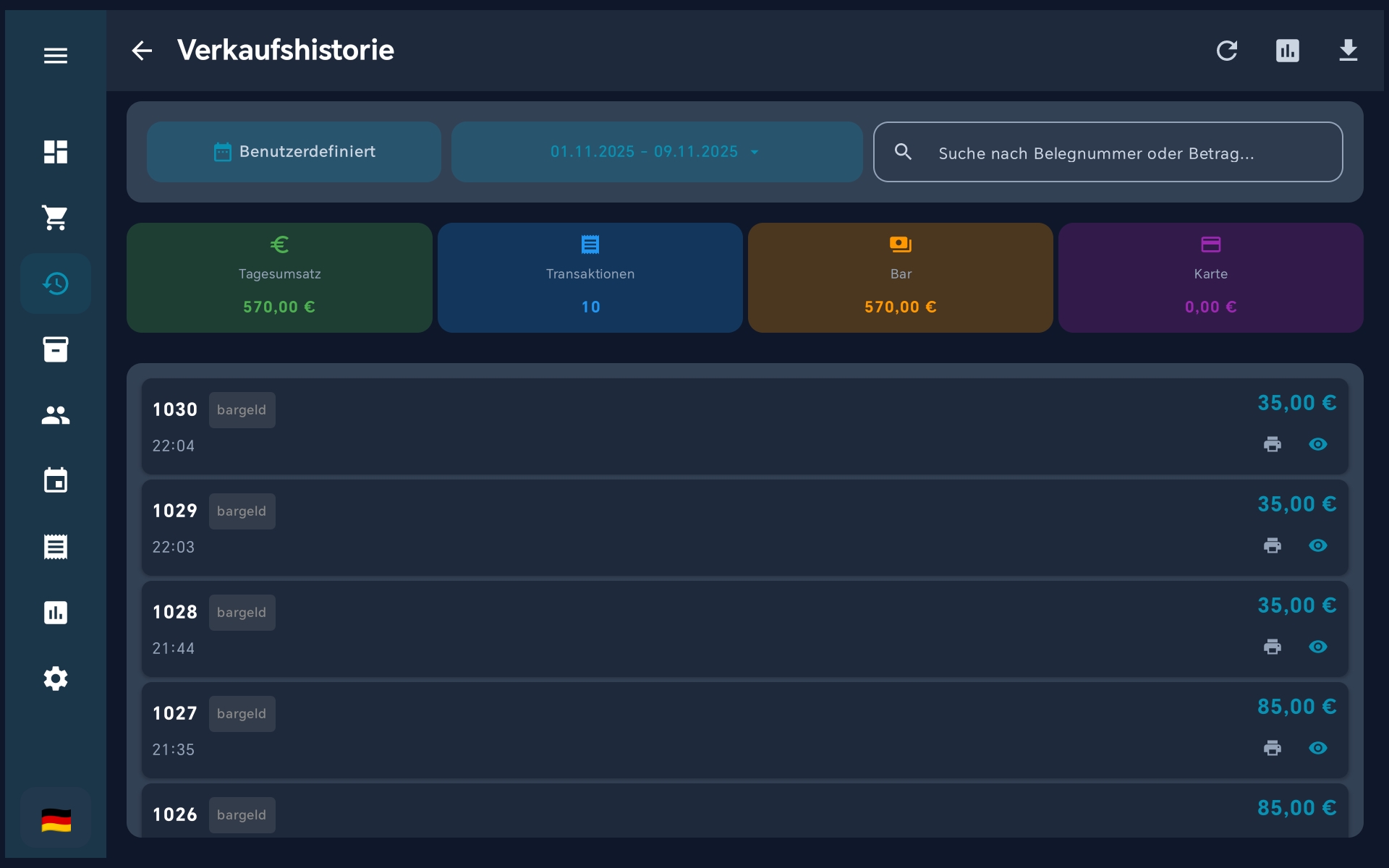Show details of receipt 1029
The height and width of the screenshot is (868, 1389).
[x=1318, y=545]
